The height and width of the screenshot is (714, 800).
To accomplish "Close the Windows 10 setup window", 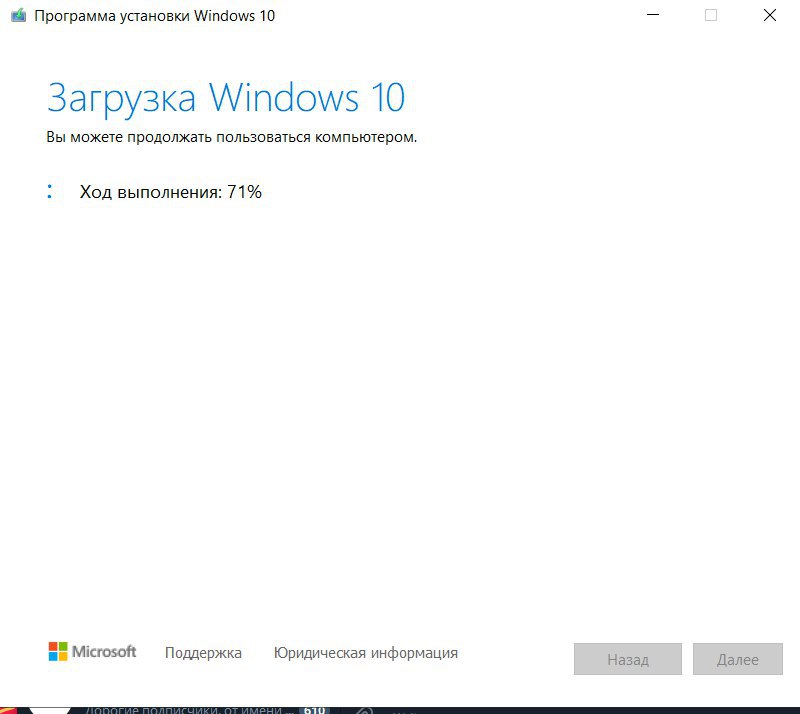I will point(769,15).
